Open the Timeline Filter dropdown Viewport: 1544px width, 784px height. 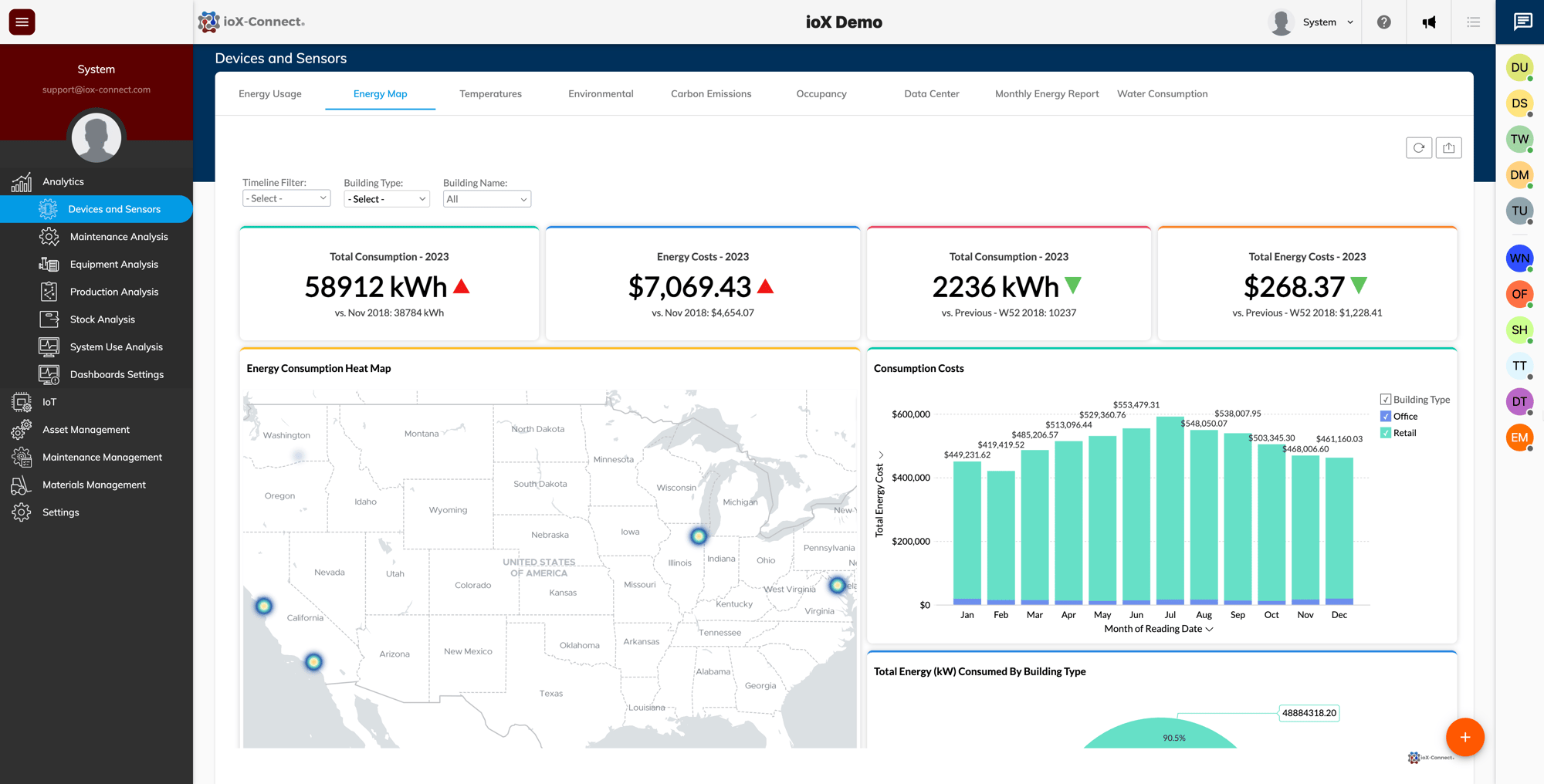coord(286,199)
